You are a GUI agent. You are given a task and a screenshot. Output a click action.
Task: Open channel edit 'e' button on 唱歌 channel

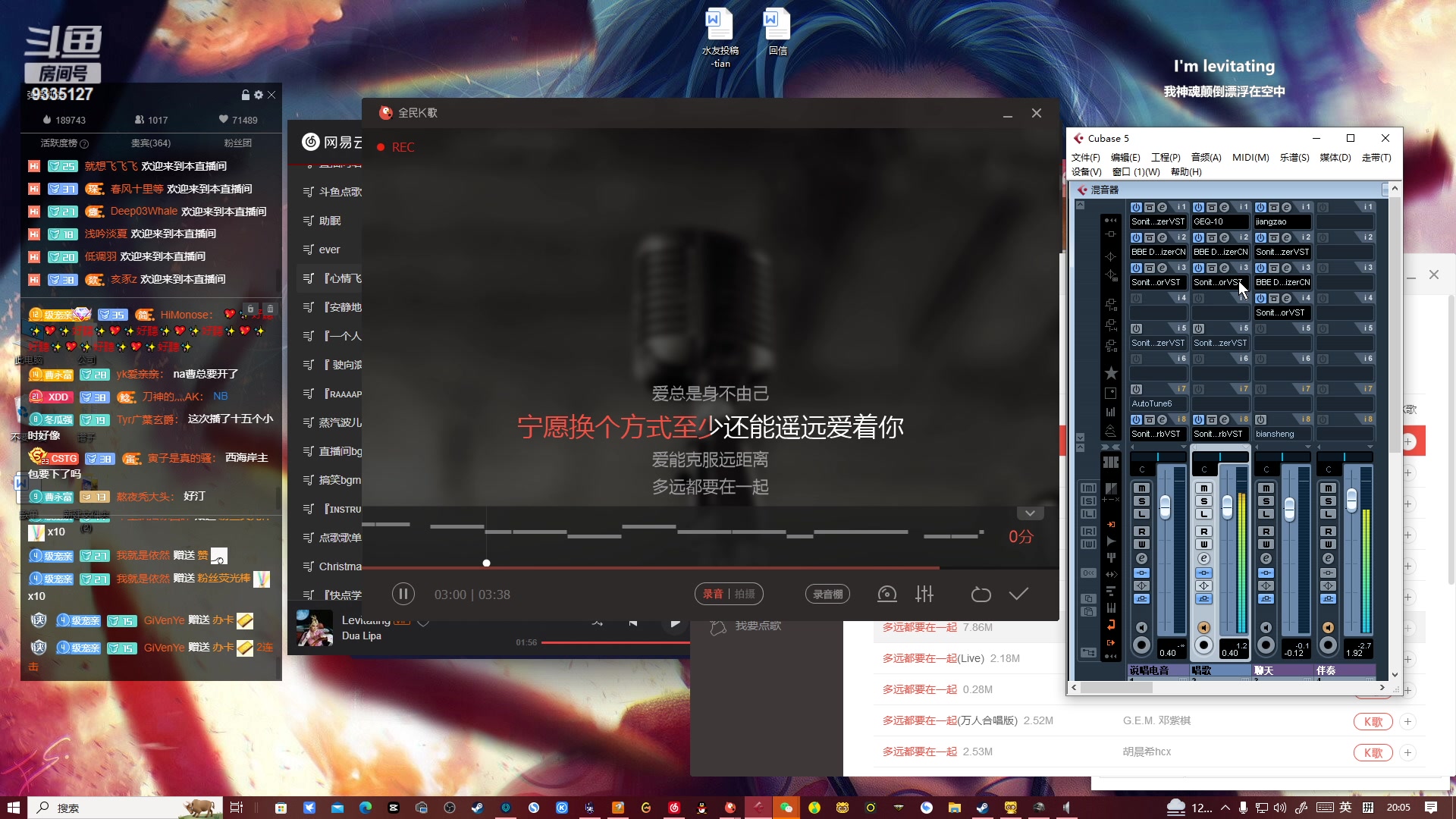tap(1204, 559)
